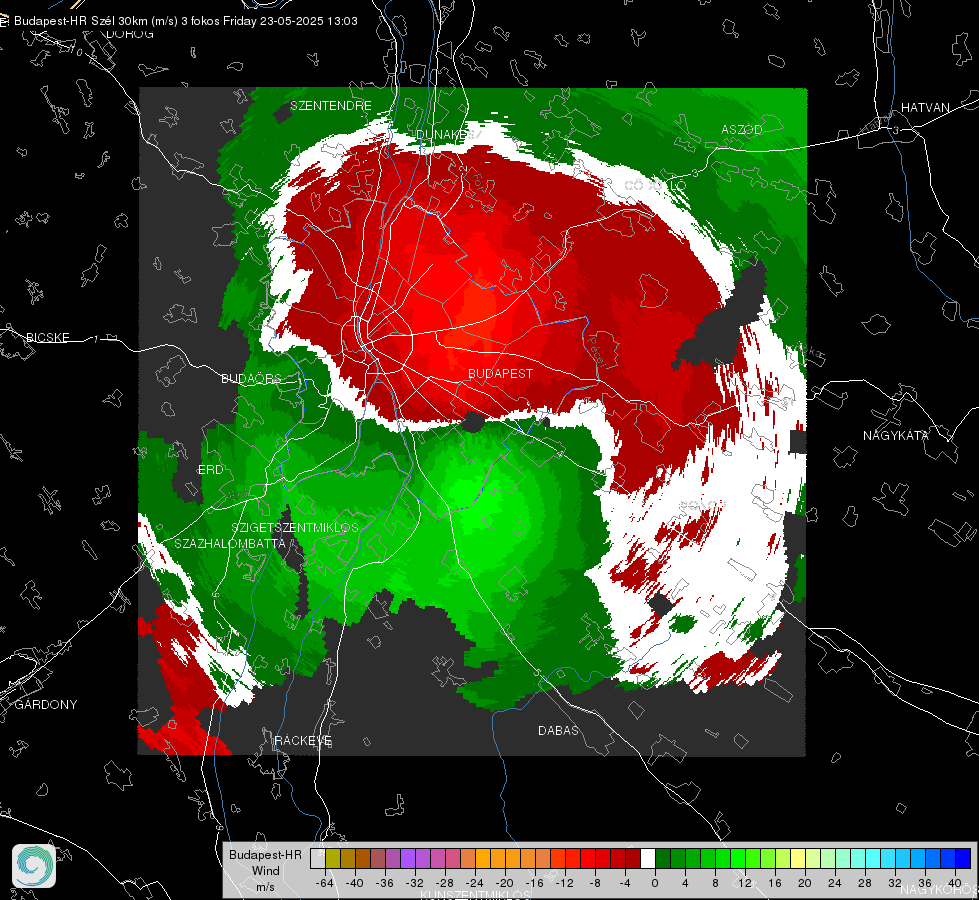Click the -16 value on the legend scale
The height and width of the screenshot is (900, 979).
click(535, 883)
